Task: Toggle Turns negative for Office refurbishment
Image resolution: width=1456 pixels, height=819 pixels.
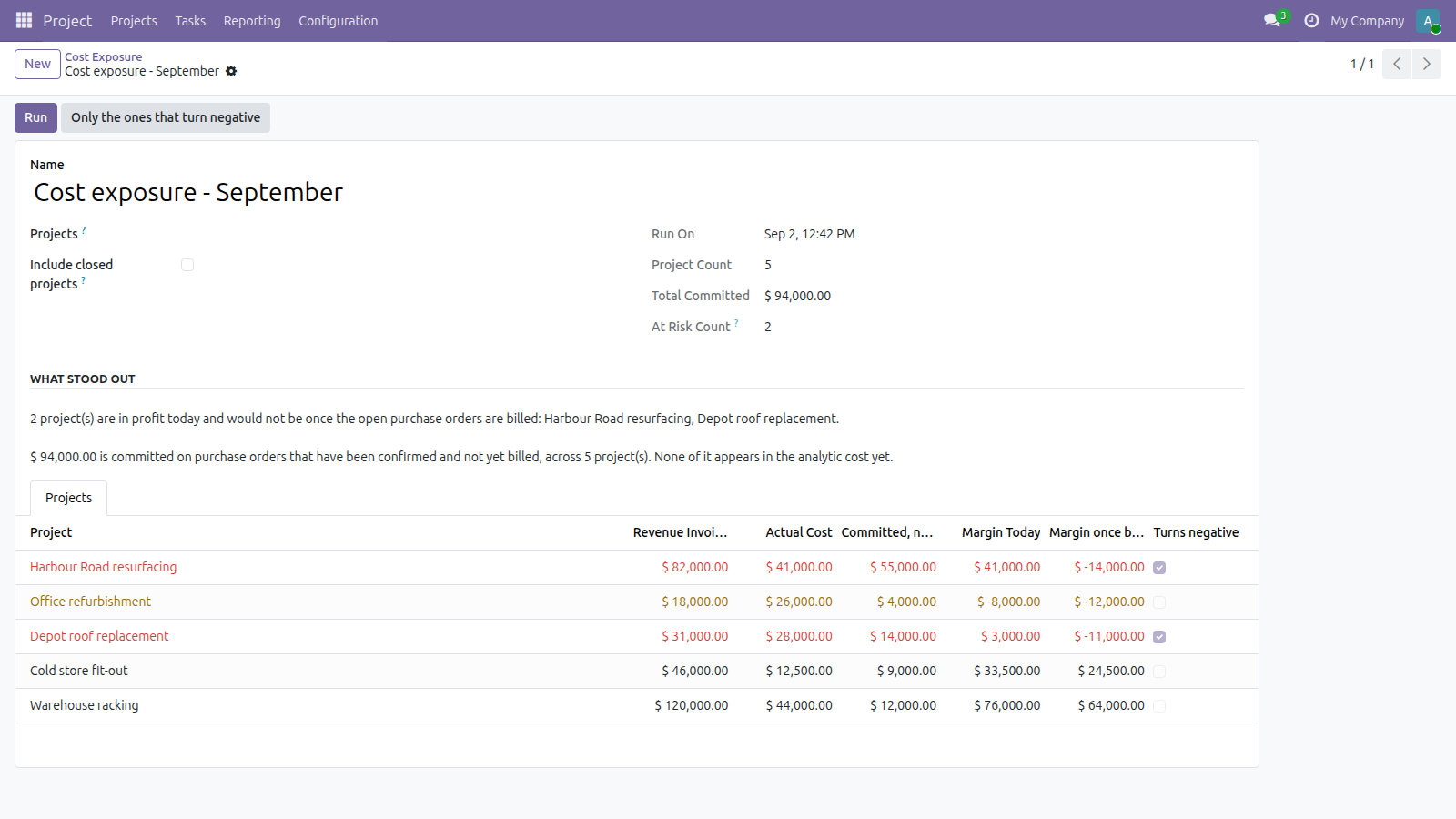Action: click(x=1159, y=602)
